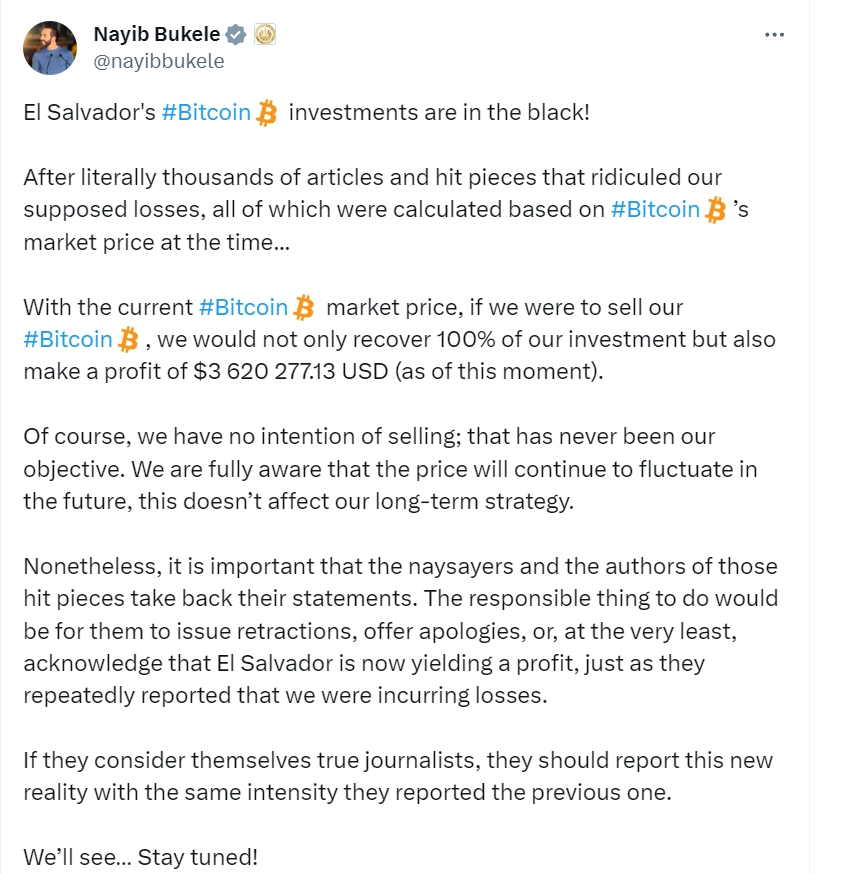Click the #Bitcoin hashtag before ", we would not only"
Screen dimensions: 847x874
click(68, 339)
